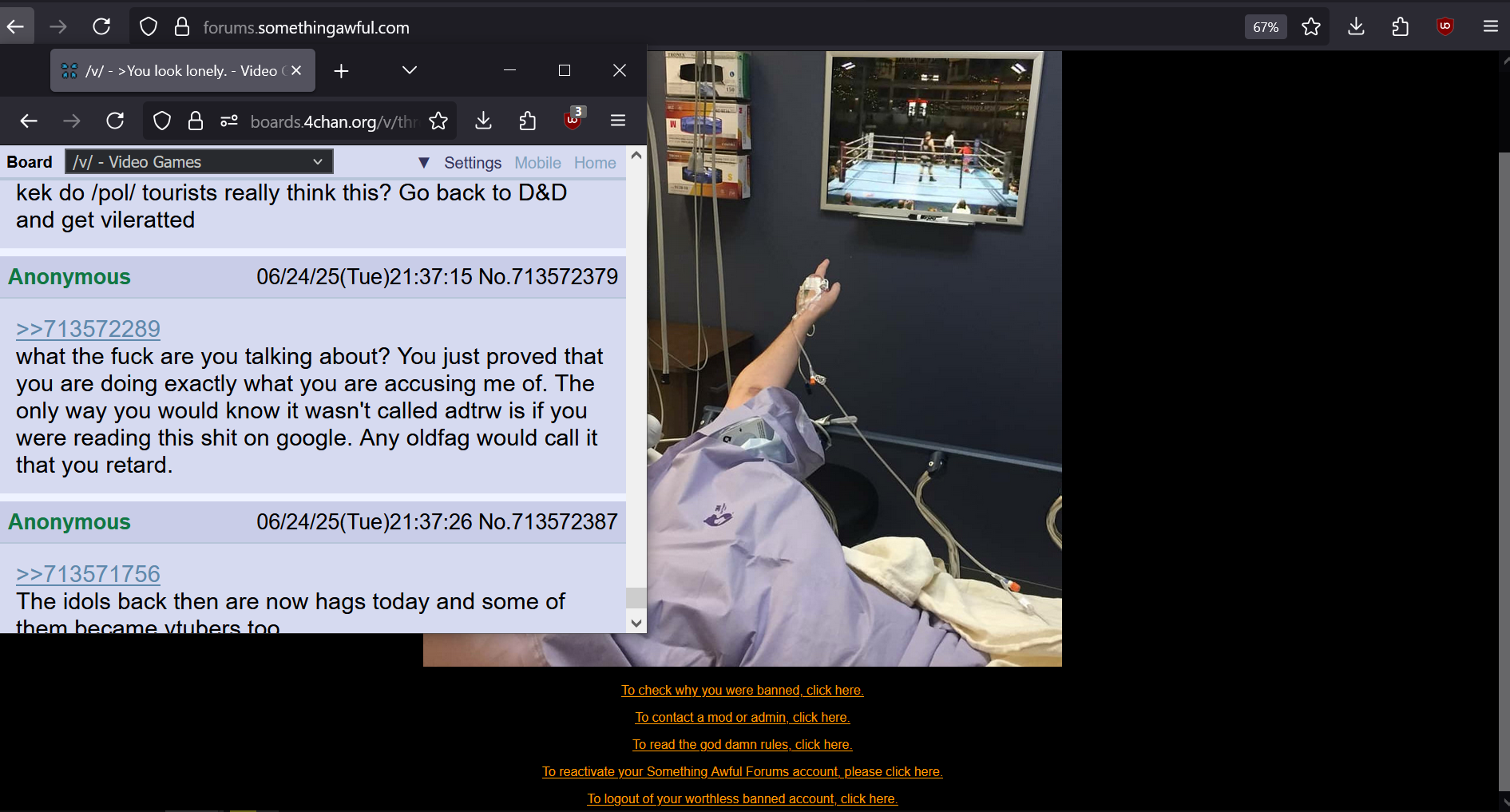Click padlock icon in 4chan window

[x=196, y=121]
